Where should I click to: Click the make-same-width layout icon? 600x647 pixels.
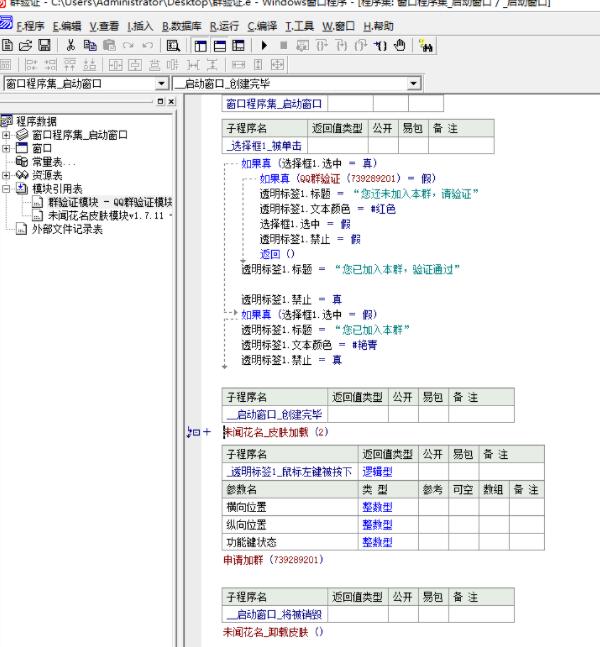click(239, 65)
